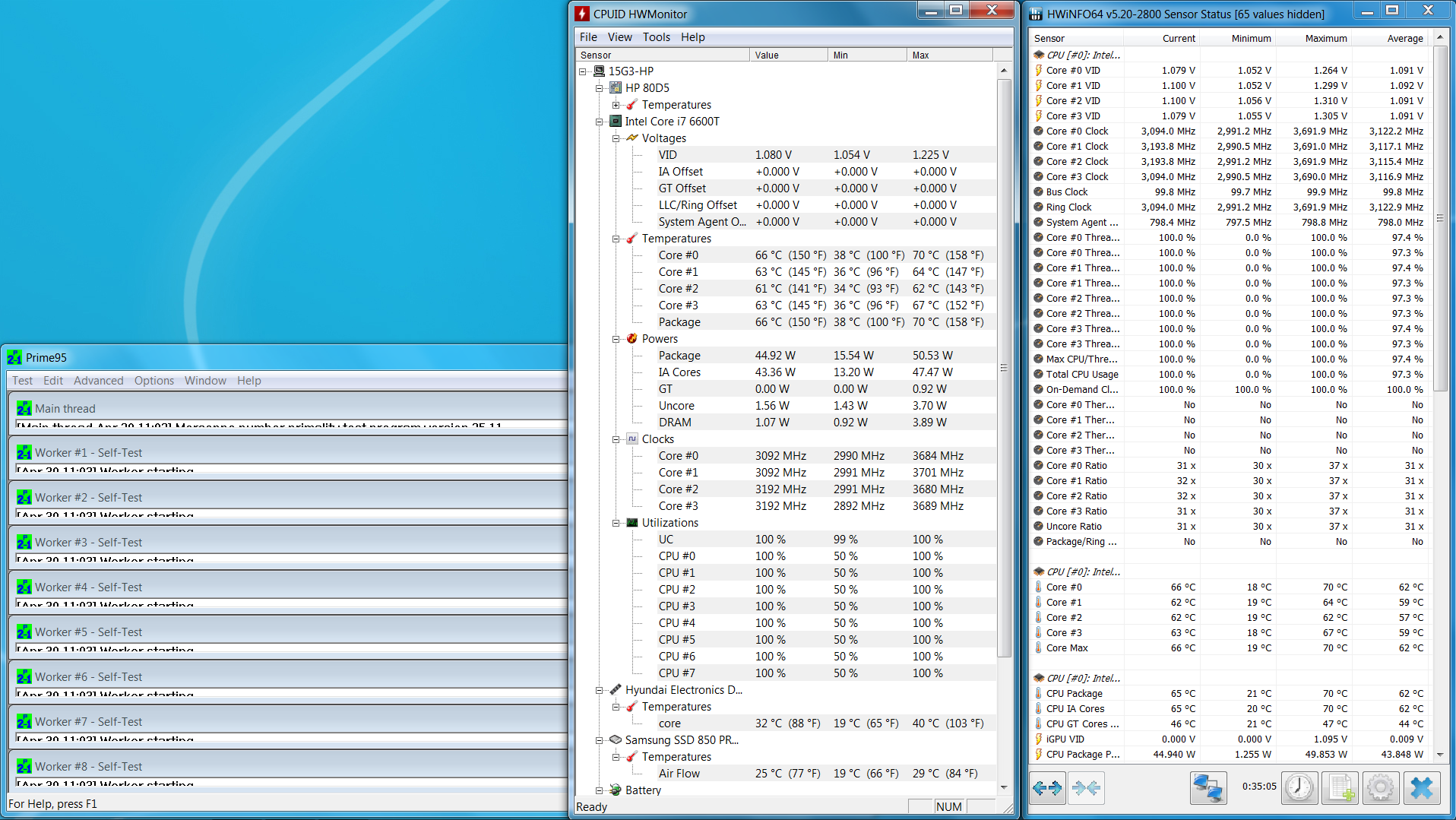Open the File menu in HWMonitor
1456x820 pixels.
(588, 36)
